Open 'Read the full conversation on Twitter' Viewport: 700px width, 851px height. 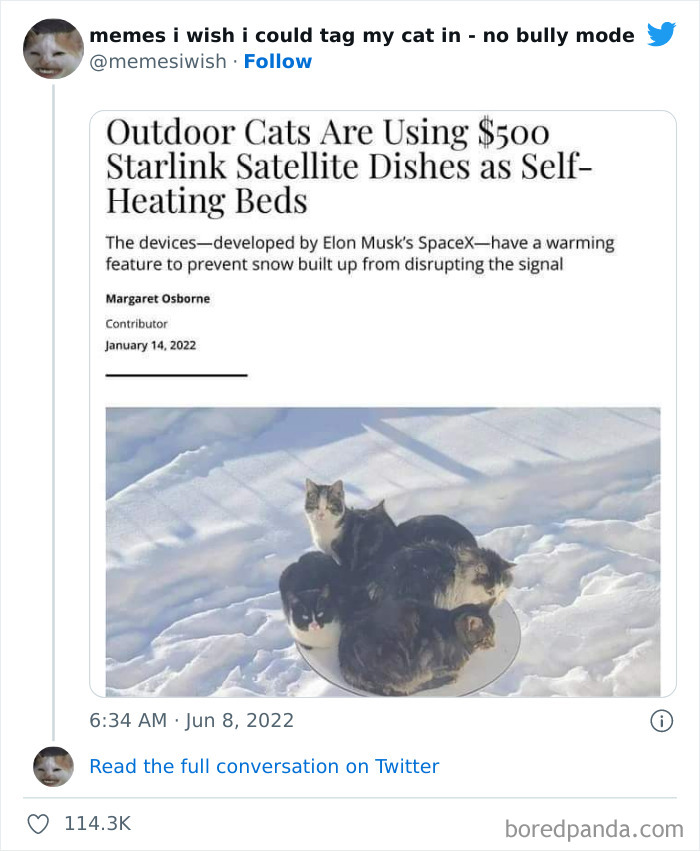click(x=264, y=766)
